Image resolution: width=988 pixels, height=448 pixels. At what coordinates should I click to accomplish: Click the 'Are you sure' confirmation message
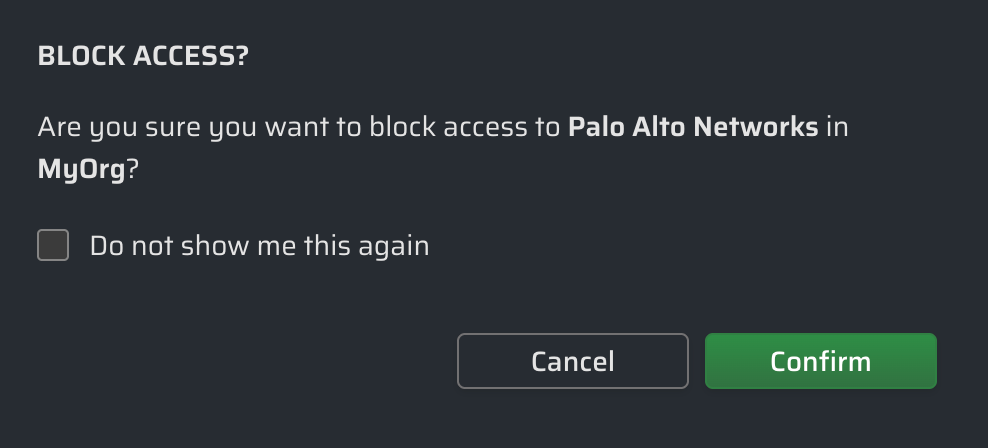pos(300,128)
